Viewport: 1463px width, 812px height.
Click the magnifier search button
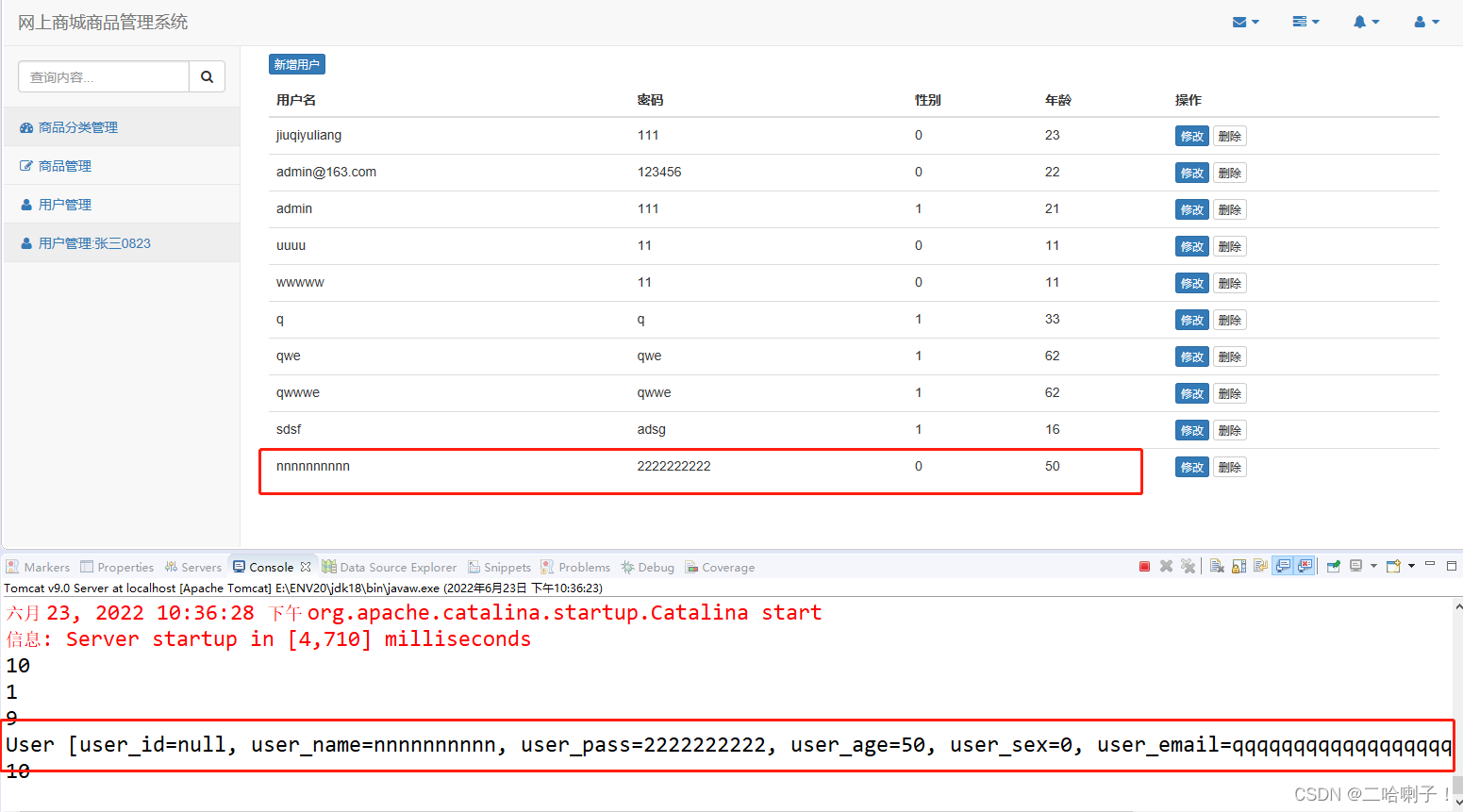(x=207, y=76)
